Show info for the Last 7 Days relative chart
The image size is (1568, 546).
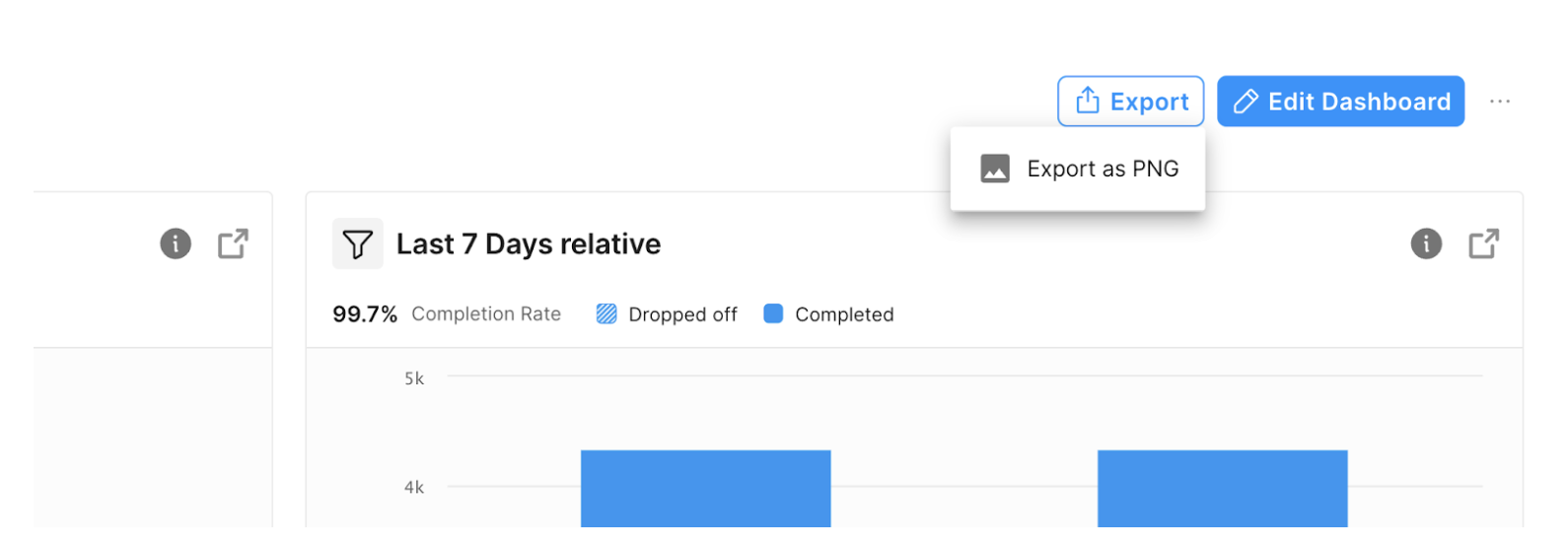[x=1426, y=243]
